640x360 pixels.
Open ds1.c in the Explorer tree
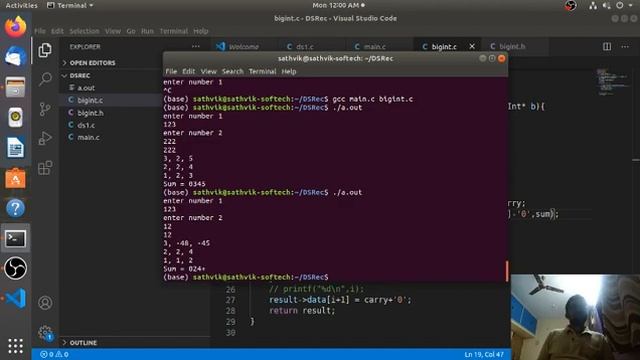click(x=86, y=125)
